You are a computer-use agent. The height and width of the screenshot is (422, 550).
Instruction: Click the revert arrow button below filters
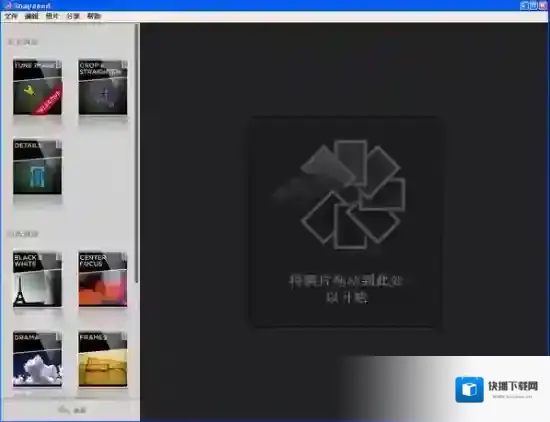tap(72, 410)
